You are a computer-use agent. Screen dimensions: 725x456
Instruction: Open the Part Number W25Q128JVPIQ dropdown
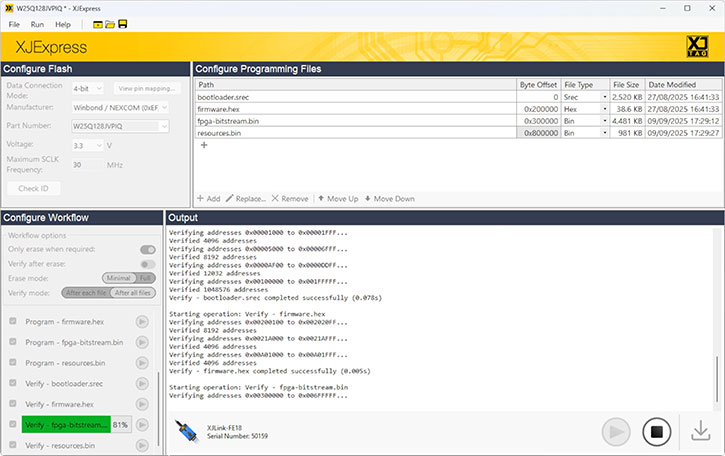[x=120, y=126]
